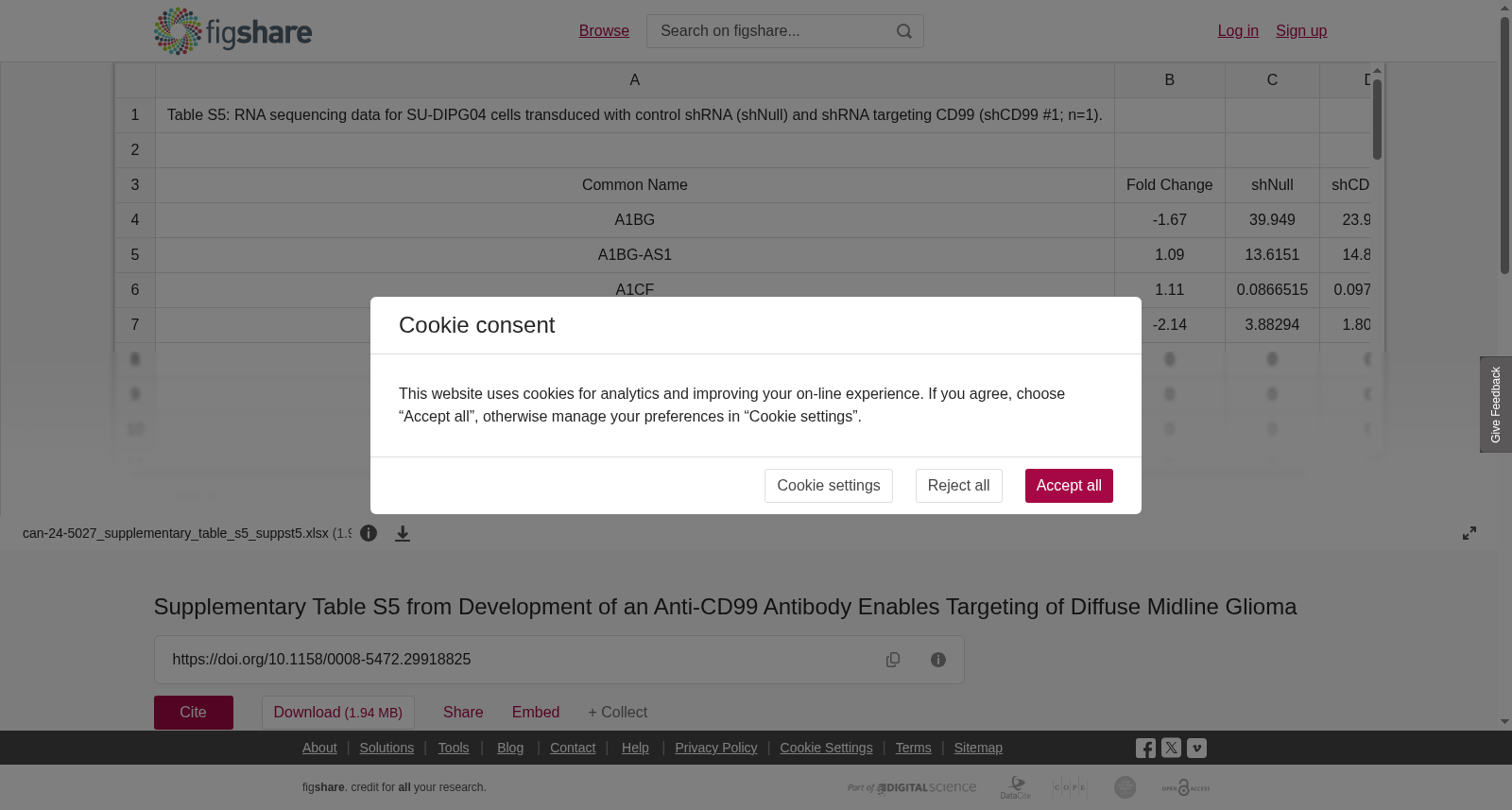Open figshare Facebook page
1512x810 pixels.
tap(1145, 748)
